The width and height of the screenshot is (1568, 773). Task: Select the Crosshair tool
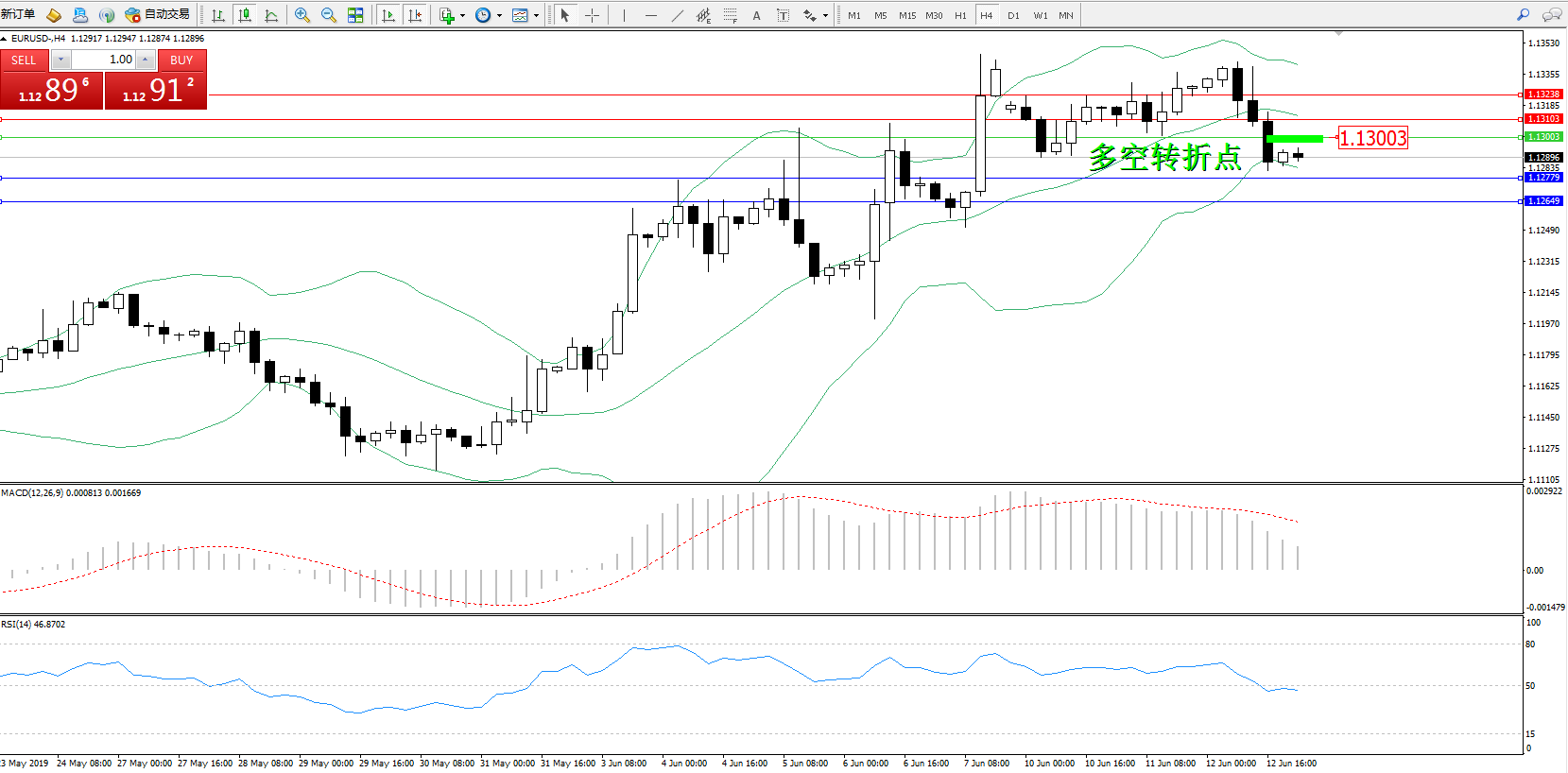(x=593, y=15)
